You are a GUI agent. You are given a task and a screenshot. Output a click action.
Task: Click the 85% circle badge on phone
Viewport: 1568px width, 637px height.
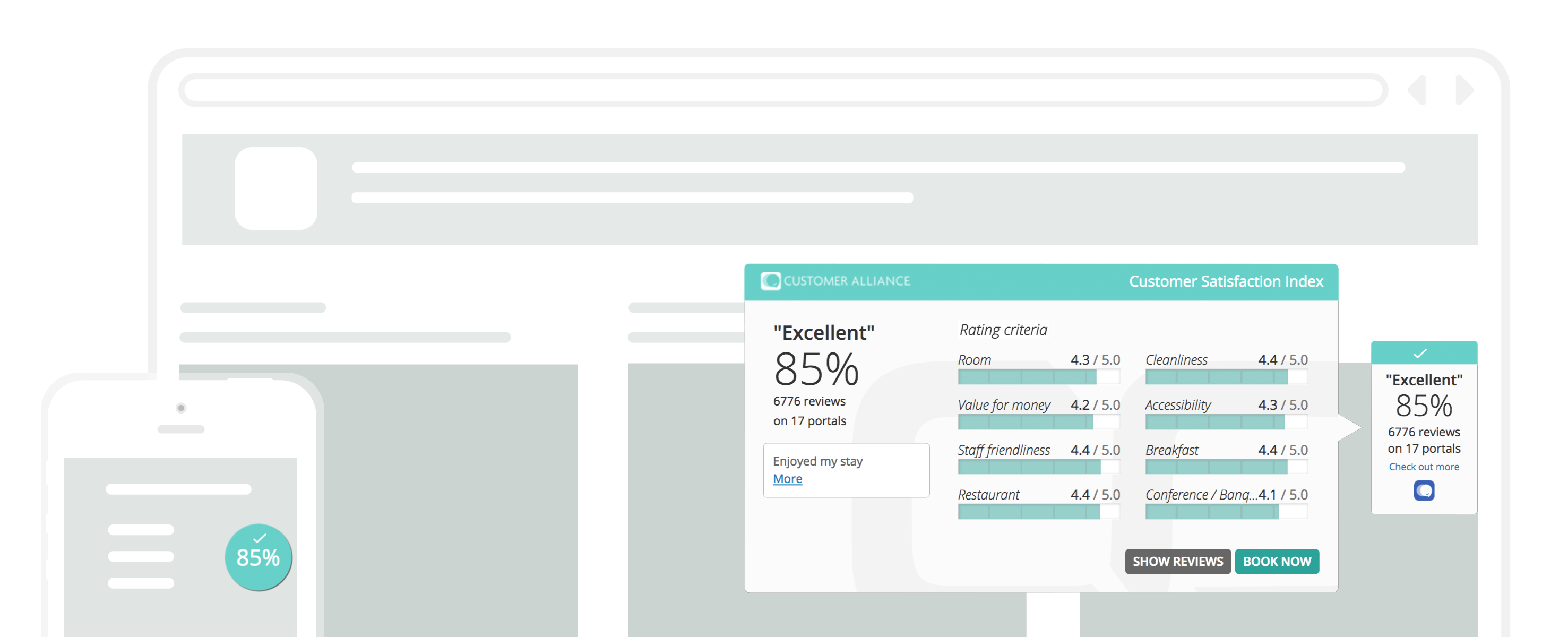(258, 557)
